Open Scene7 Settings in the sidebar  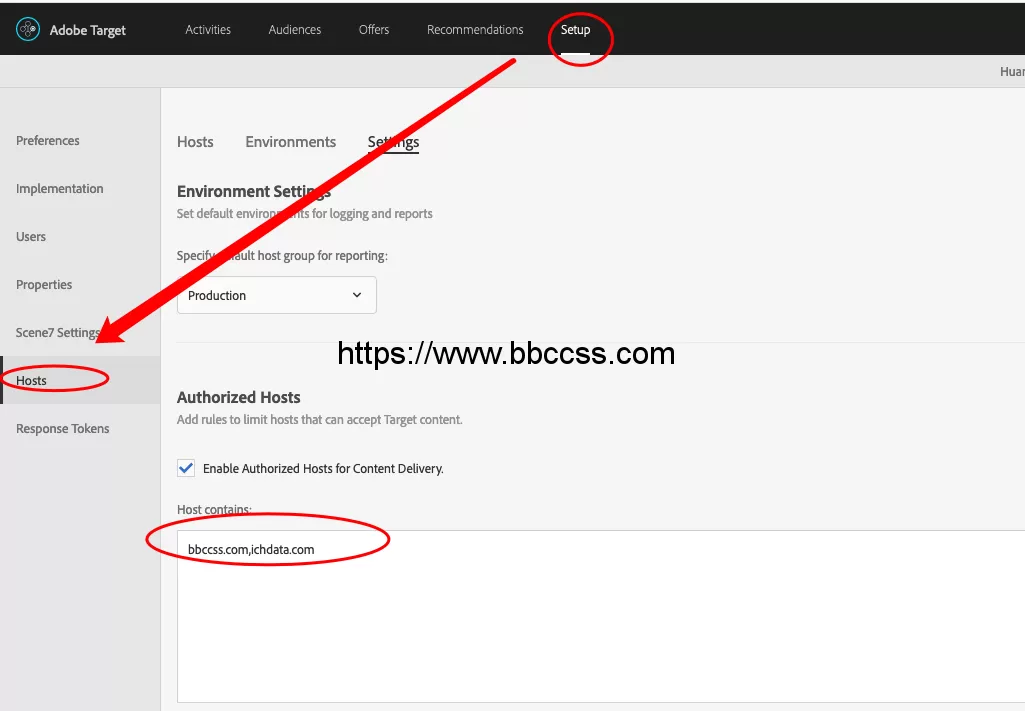pyautogui.click(x=58, y=333)
